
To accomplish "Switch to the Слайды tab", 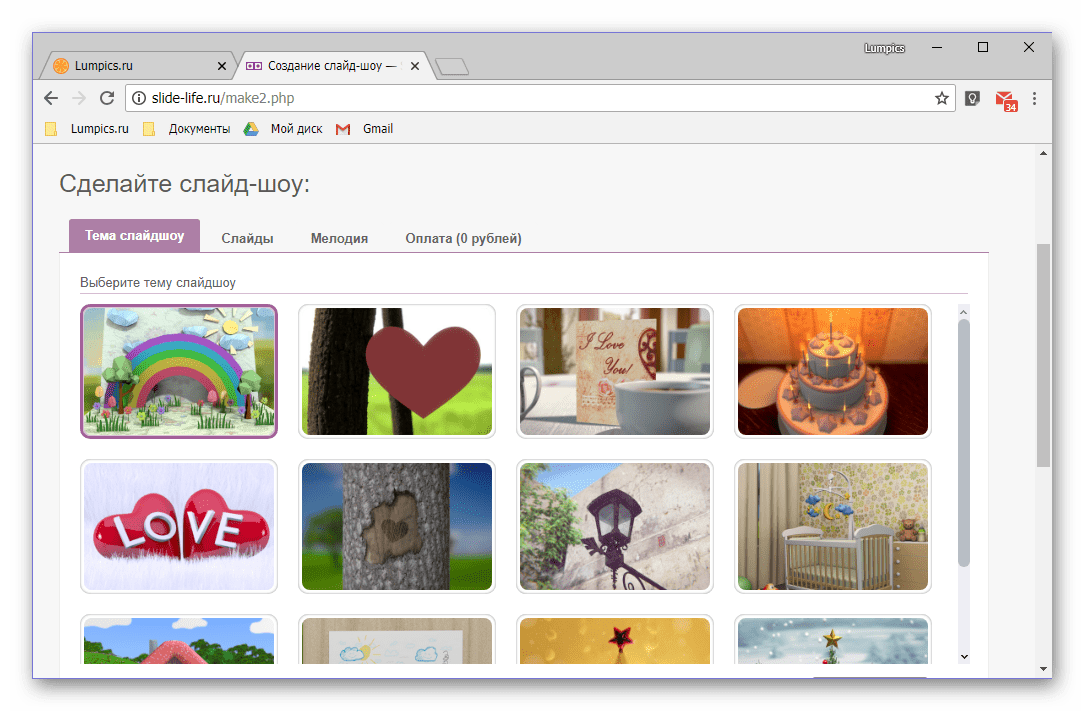I will (x=247, y=239).
